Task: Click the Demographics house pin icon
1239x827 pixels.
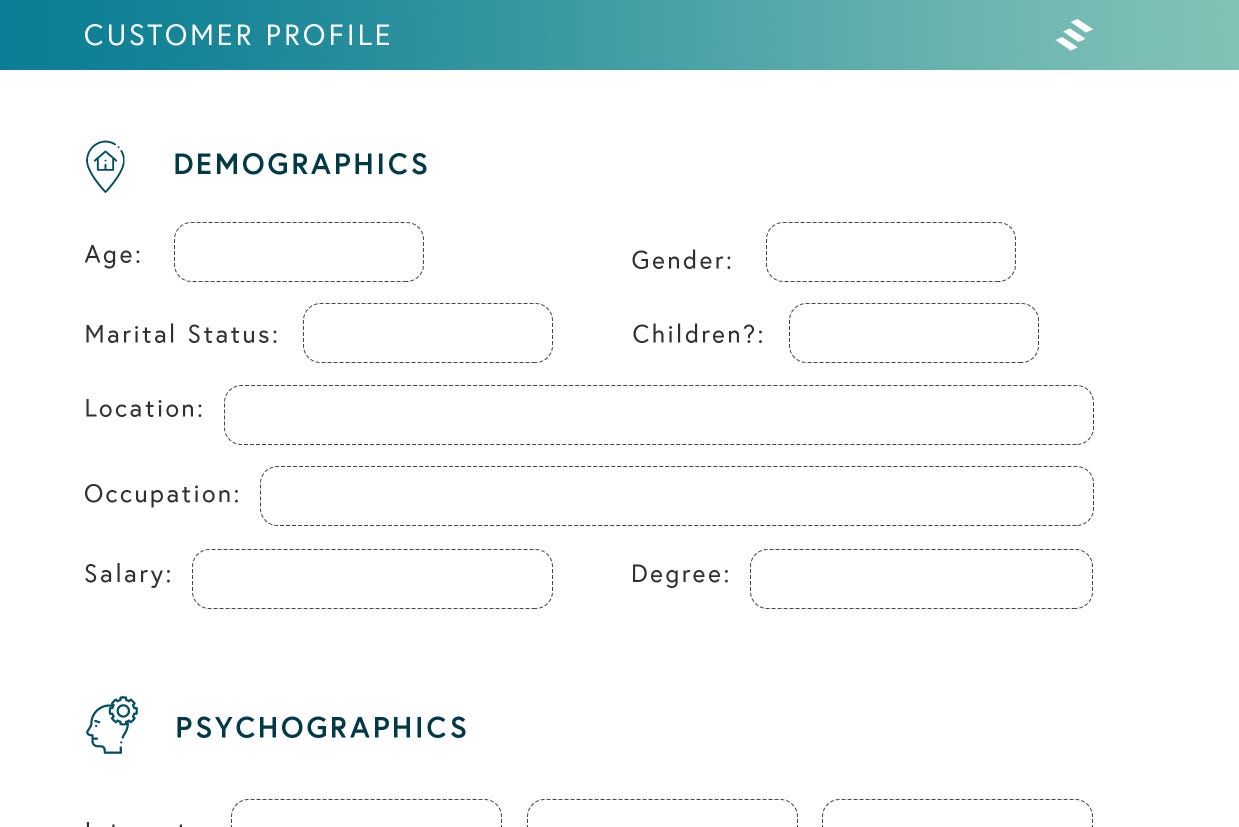Action: click(105, 166)
